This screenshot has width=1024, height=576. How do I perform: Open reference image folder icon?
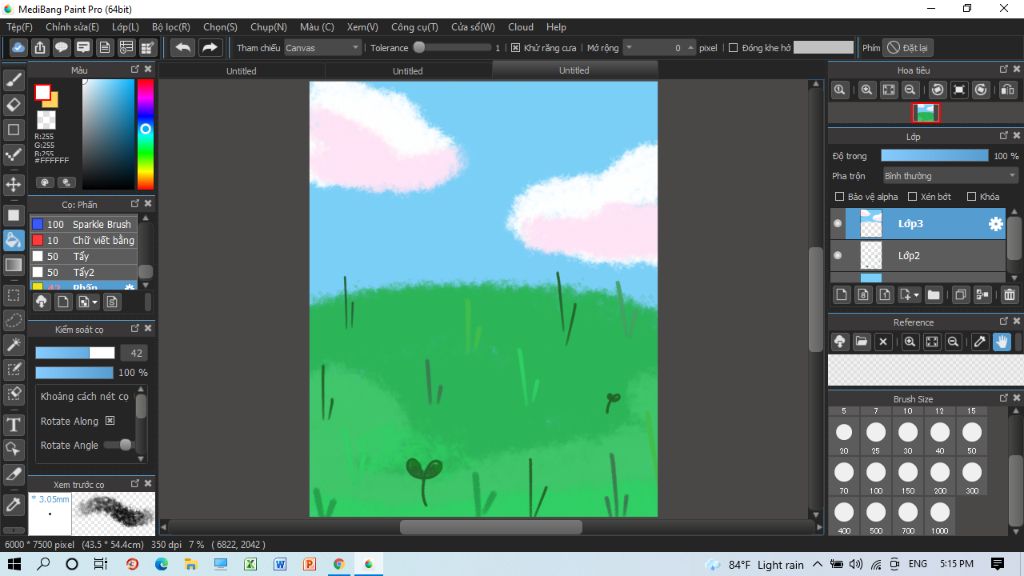click(x=861, y=342)
